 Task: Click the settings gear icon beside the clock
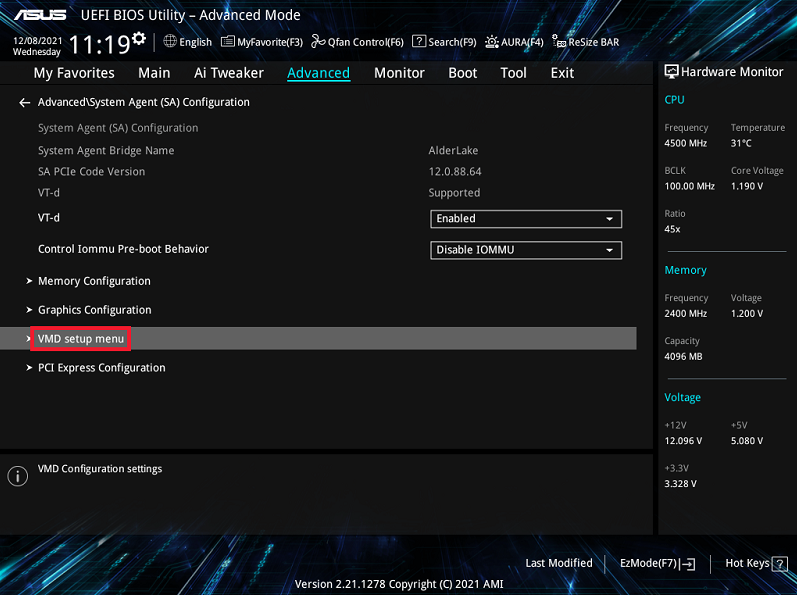[138, 39]
